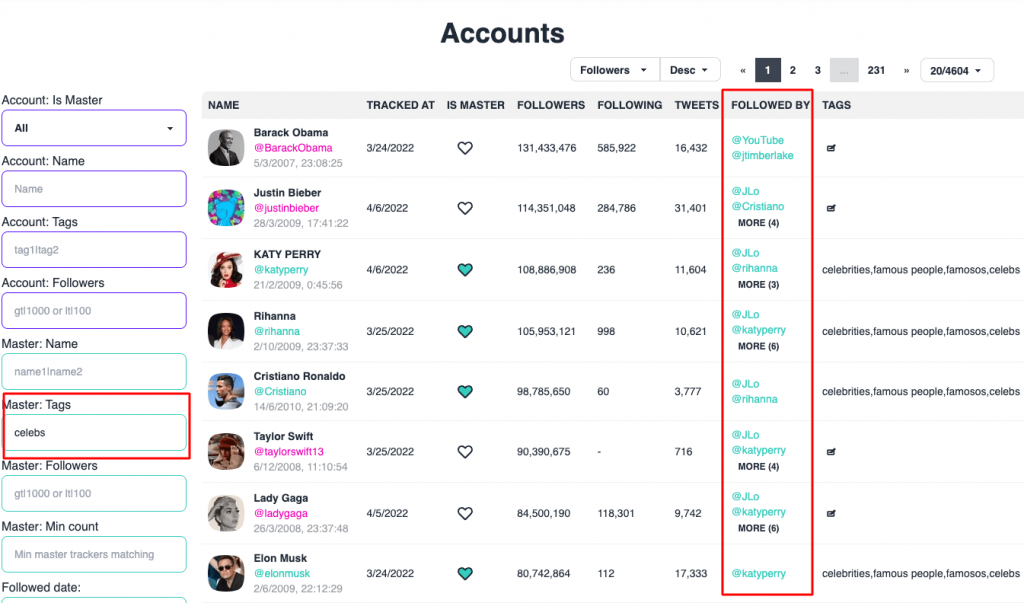Toggle master heart for Taylor Swift
The image size is (1024, 603).
coord(465,452)
